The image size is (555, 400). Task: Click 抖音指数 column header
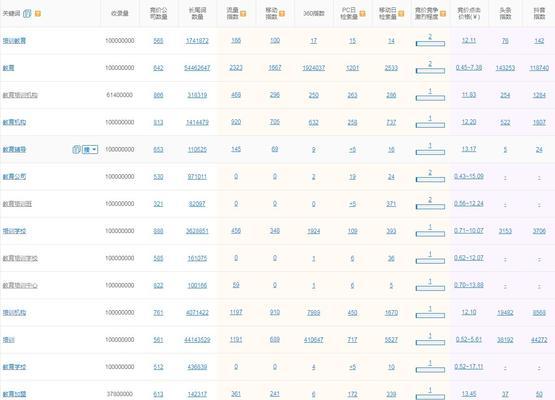pyautogui.click(x=539, y=13)
